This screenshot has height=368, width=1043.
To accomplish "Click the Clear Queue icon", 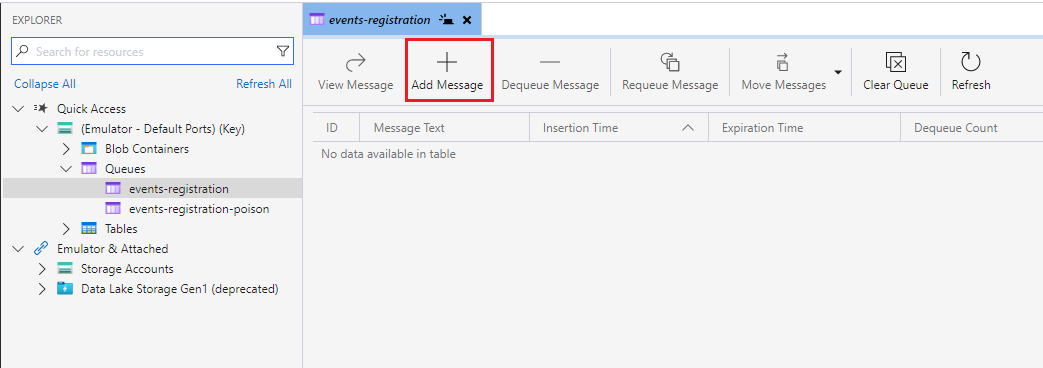I will click(x=896, y=63).
